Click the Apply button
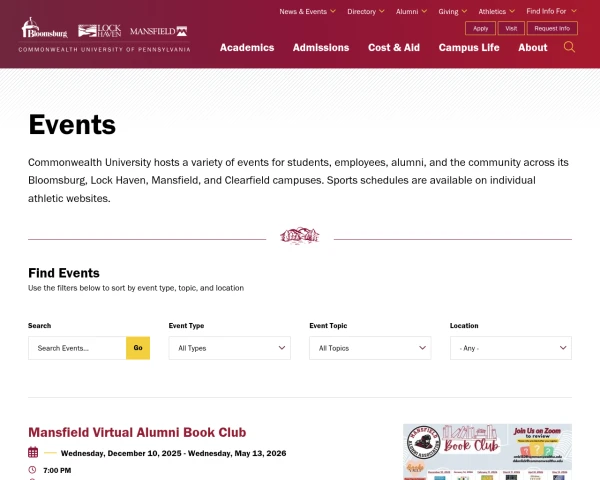Screen dimensions: 600x480 pyautogui.click(x=480, y=28)
